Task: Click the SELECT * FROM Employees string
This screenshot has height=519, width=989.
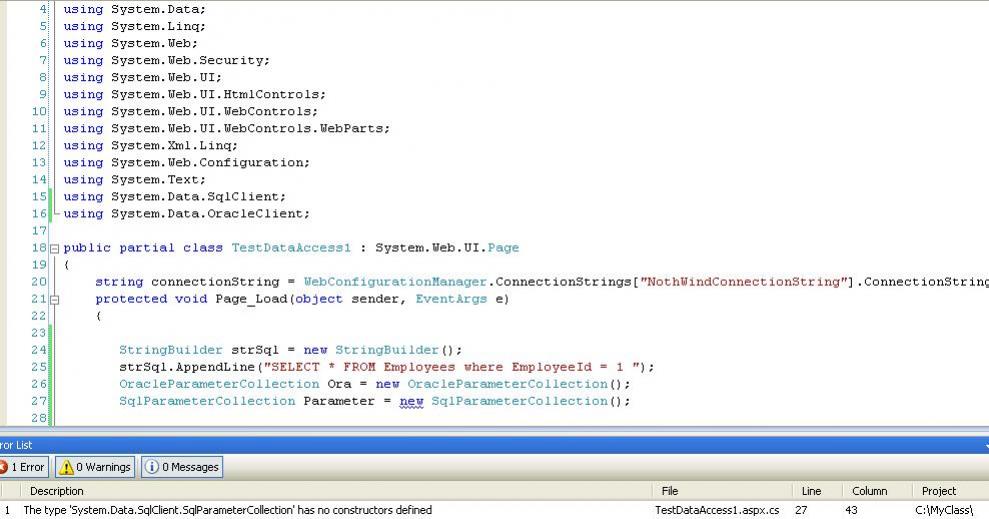Action: [452, 367]
